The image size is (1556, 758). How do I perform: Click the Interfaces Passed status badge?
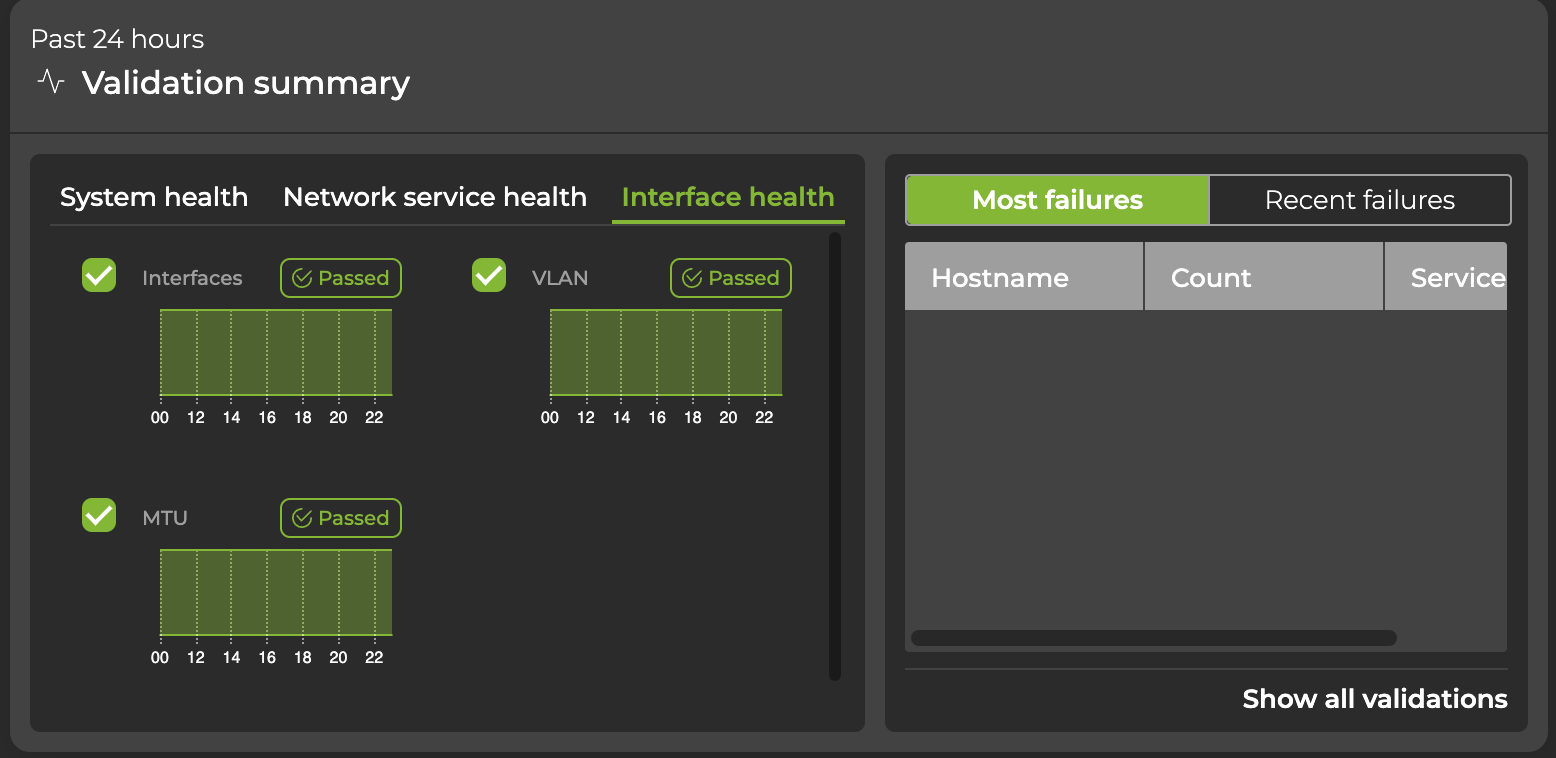341,278
